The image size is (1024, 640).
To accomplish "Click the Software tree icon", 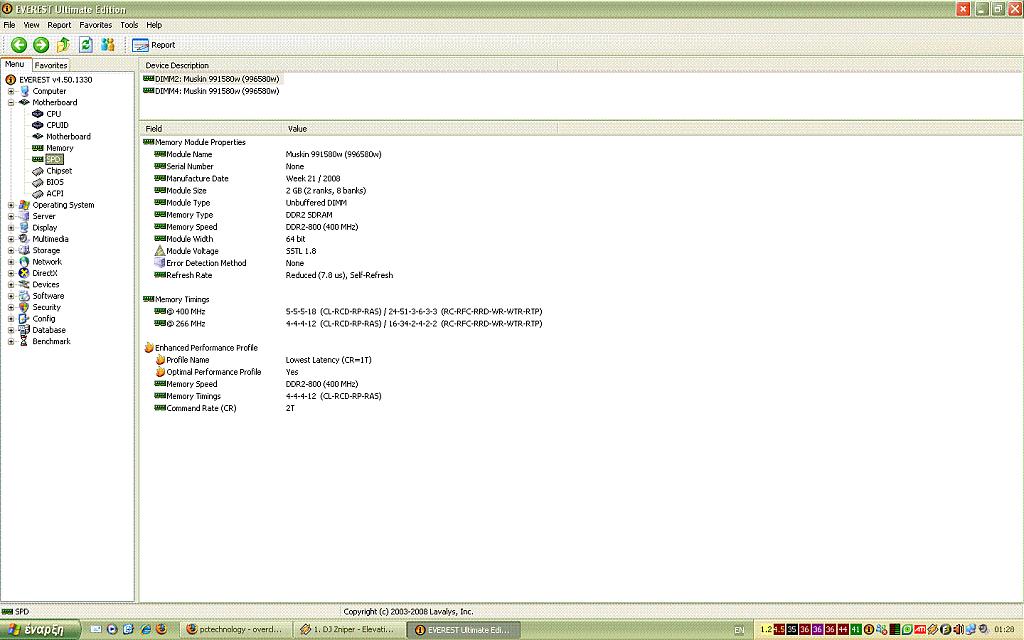I will (x=24, y=296).
